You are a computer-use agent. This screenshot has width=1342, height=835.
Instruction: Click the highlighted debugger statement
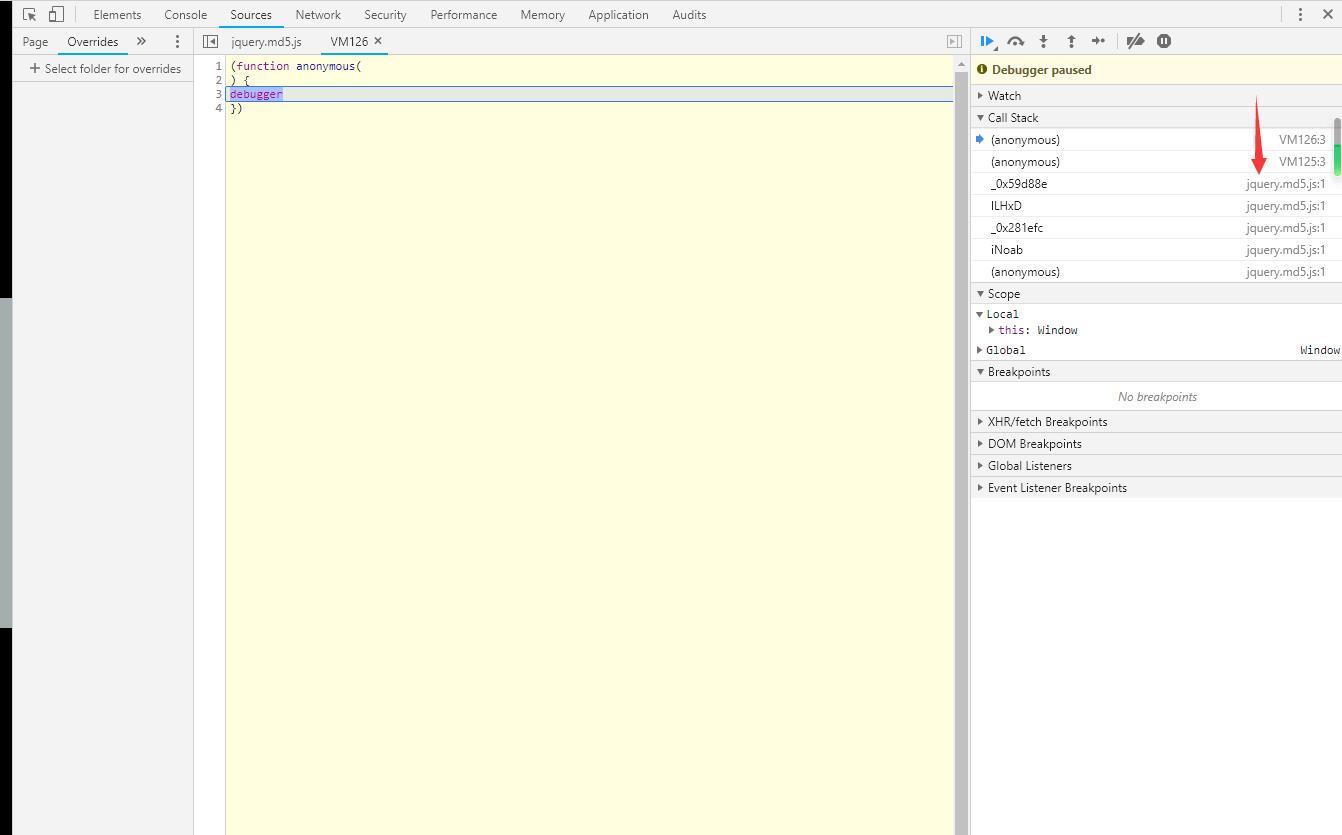point(256,94)
